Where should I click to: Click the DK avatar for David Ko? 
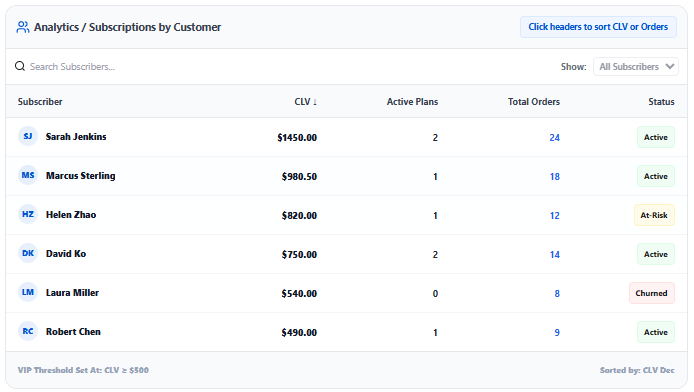coord(28,253)
